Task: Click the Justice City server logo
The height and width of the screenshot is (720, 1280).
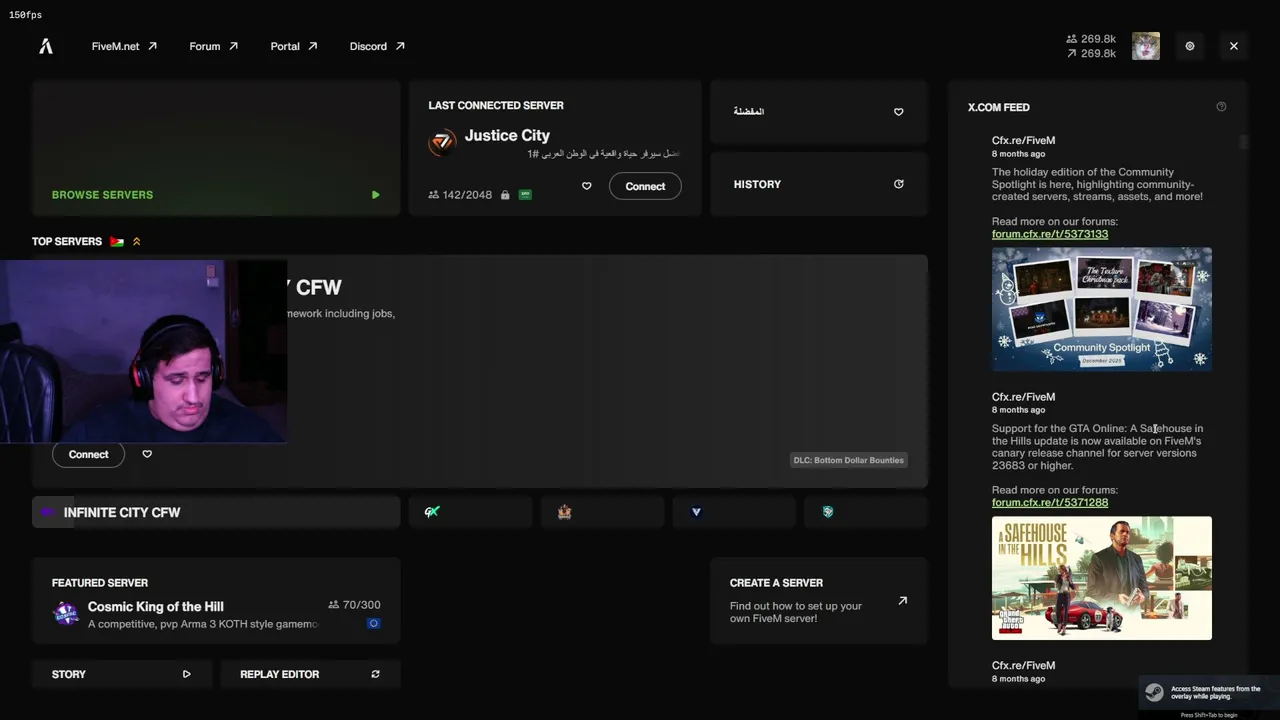Action: click(442, 142)
